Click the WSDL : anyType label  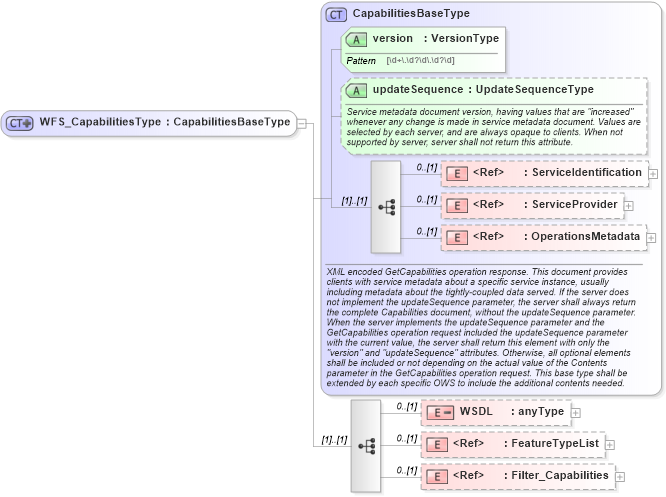point(512,412)
